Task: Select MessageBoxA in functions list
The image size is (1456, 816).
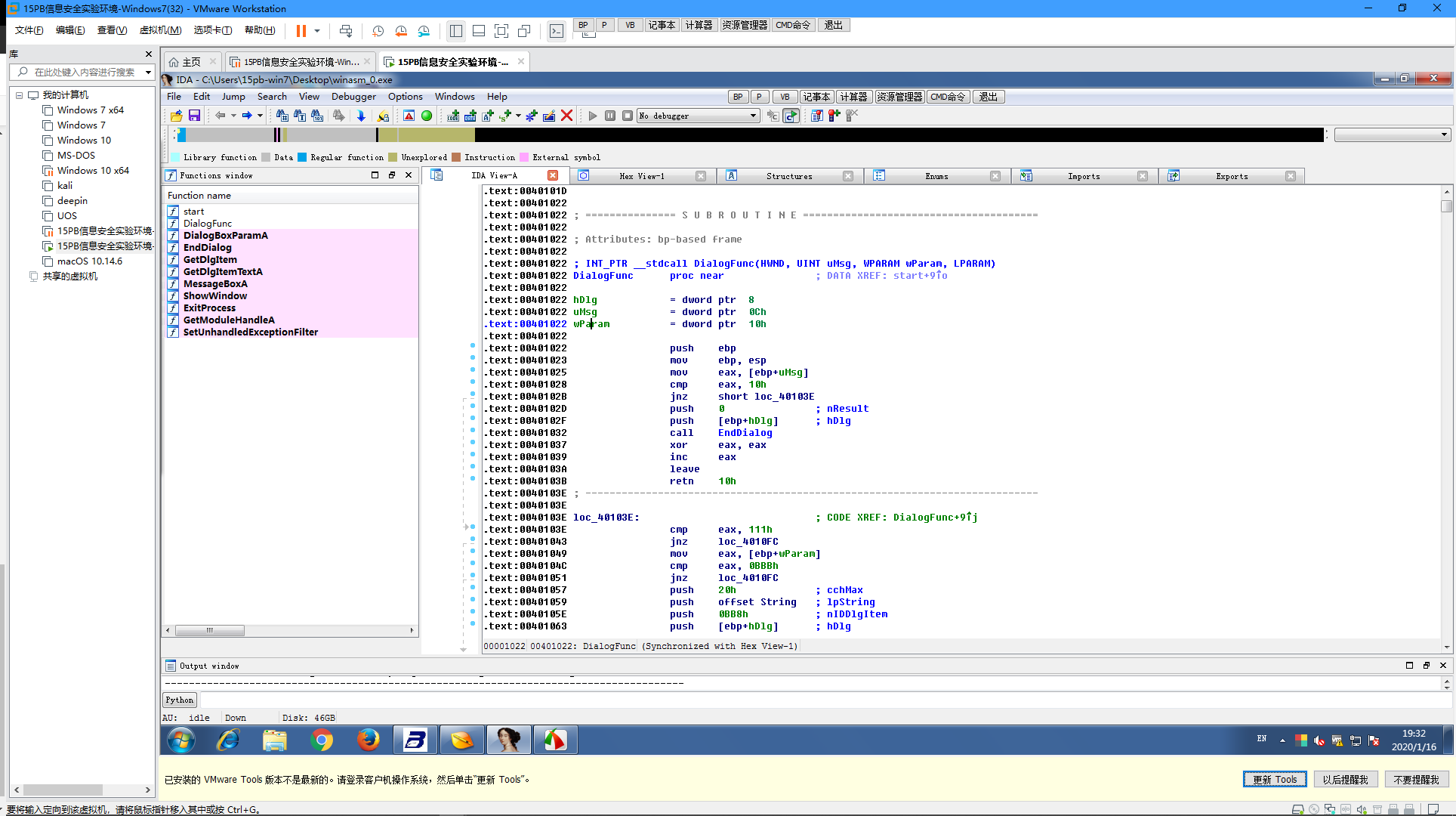Action: coord(215,284)
